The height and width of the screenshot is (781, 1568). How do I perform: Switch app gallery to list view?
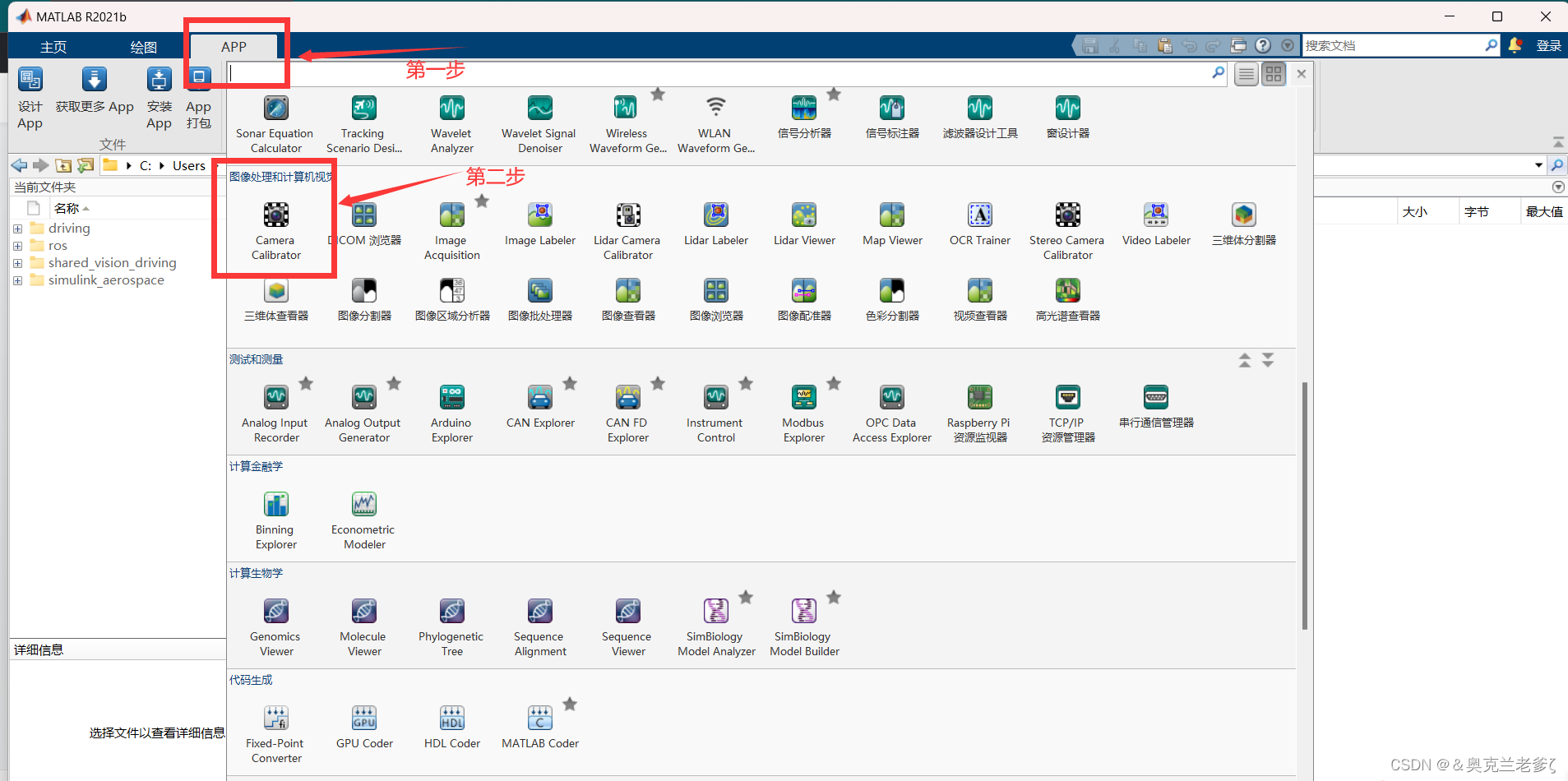(x=1247, y=74)
